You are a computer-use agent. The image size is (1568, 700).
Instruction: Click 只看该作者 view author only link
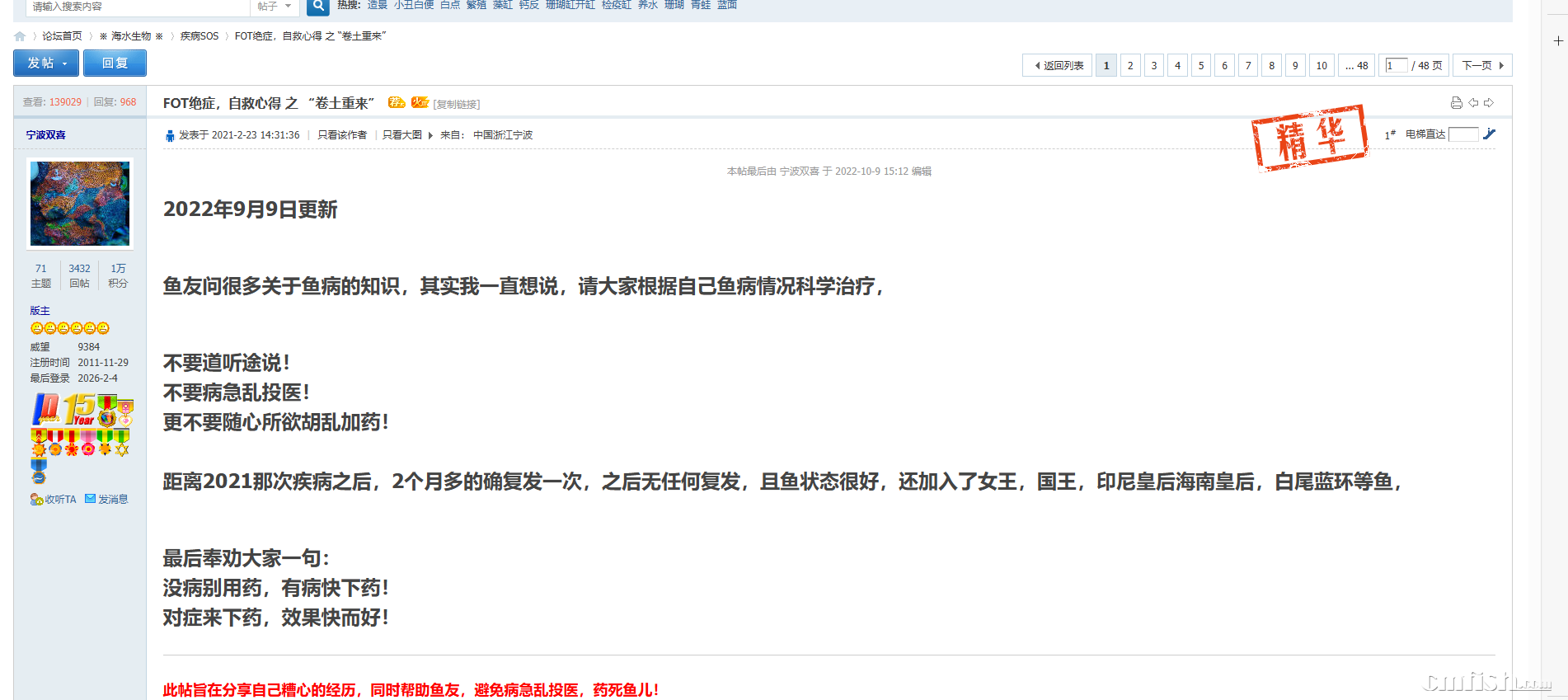342,135
